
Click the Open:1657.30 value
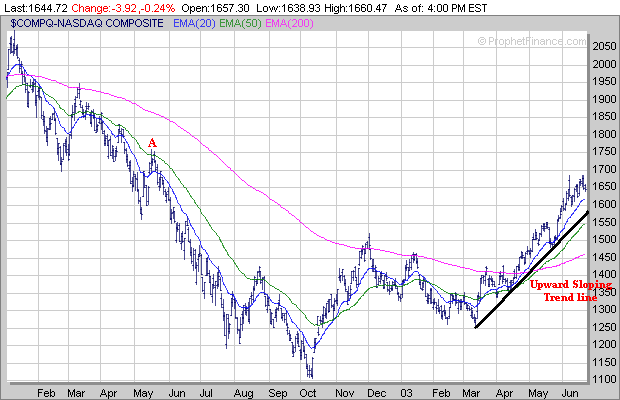coord(216,8)
